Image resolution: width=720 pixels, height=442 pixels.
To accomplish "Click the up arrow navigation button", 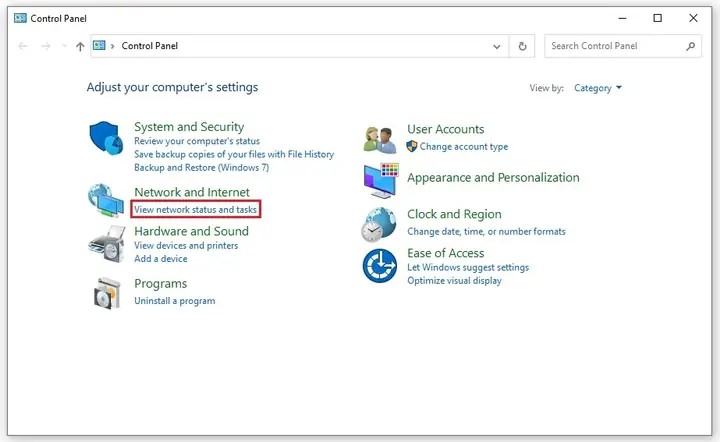I will point(80,46).
